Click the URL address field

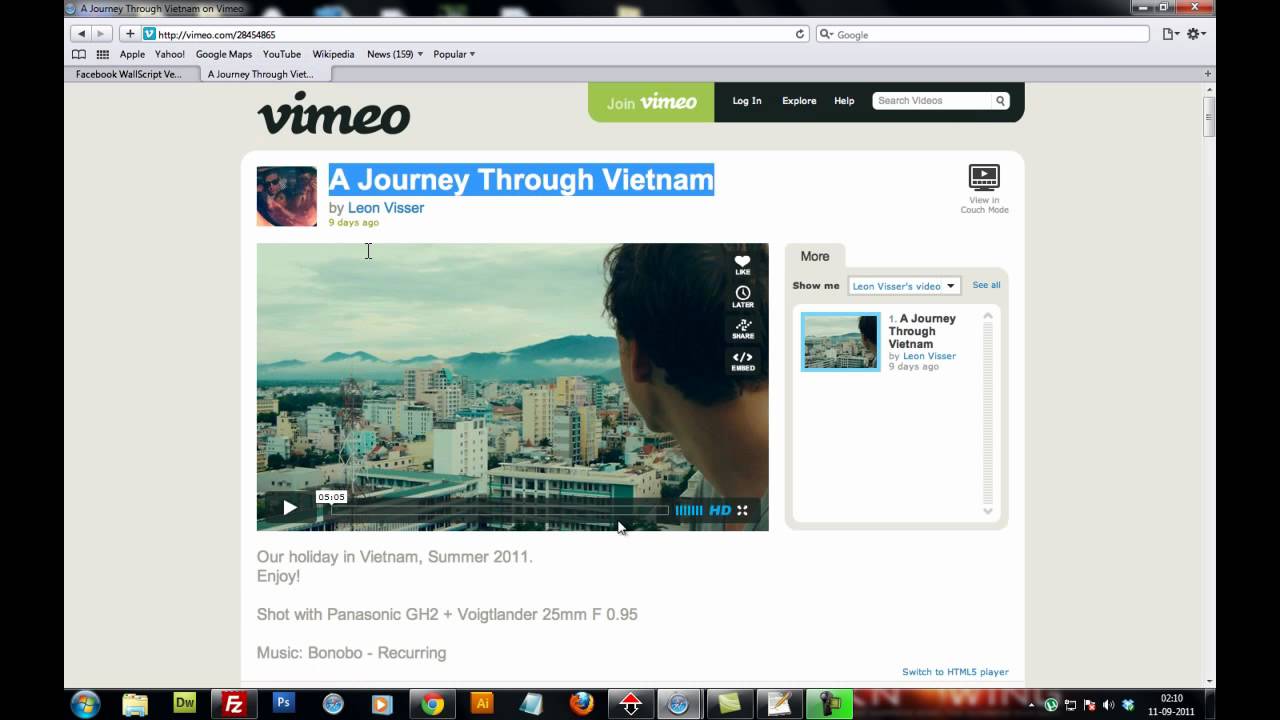[x=475, y=34]
